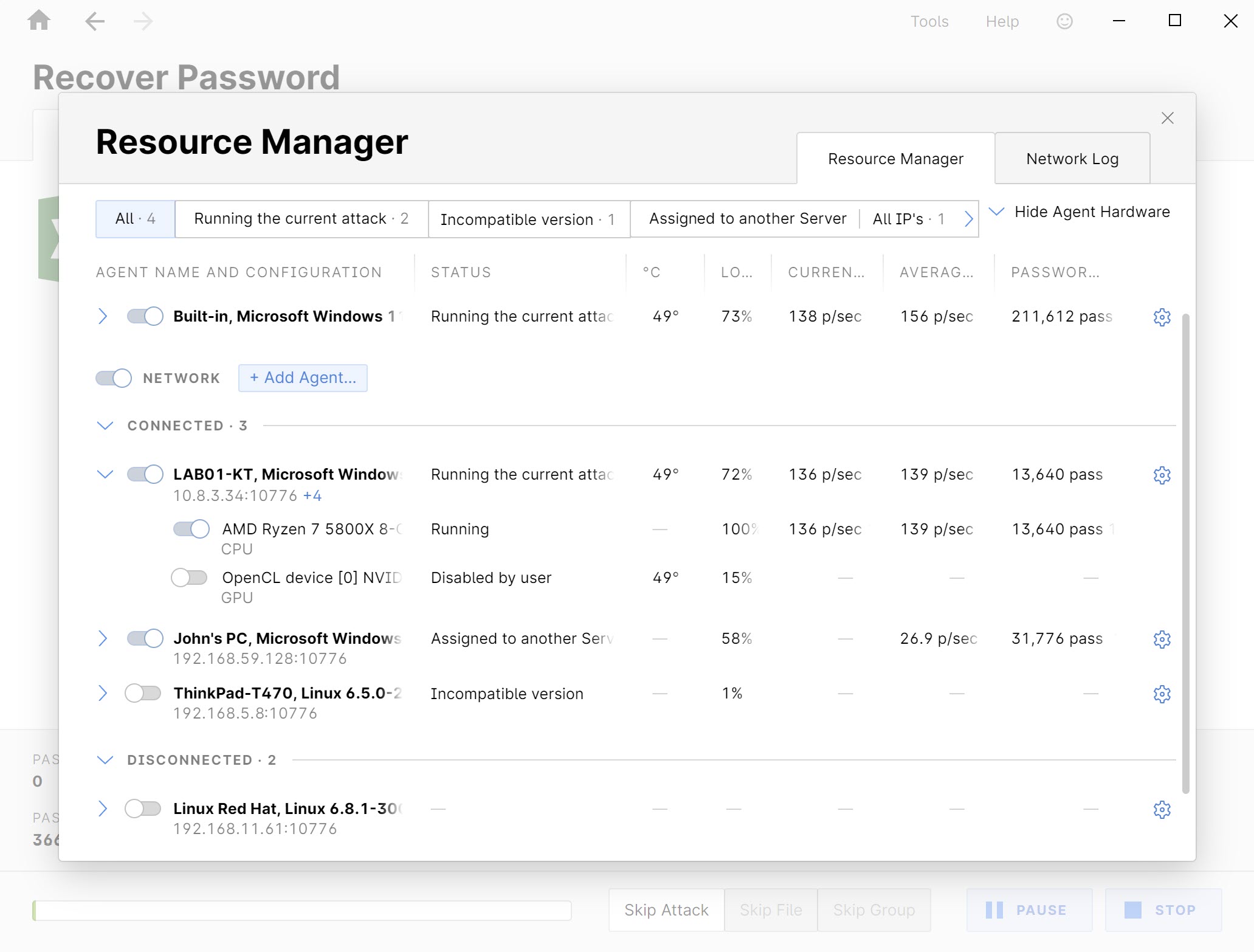Click the Skip Group button
Screen dimensions: 1254x952
click(x=873, y=910)
